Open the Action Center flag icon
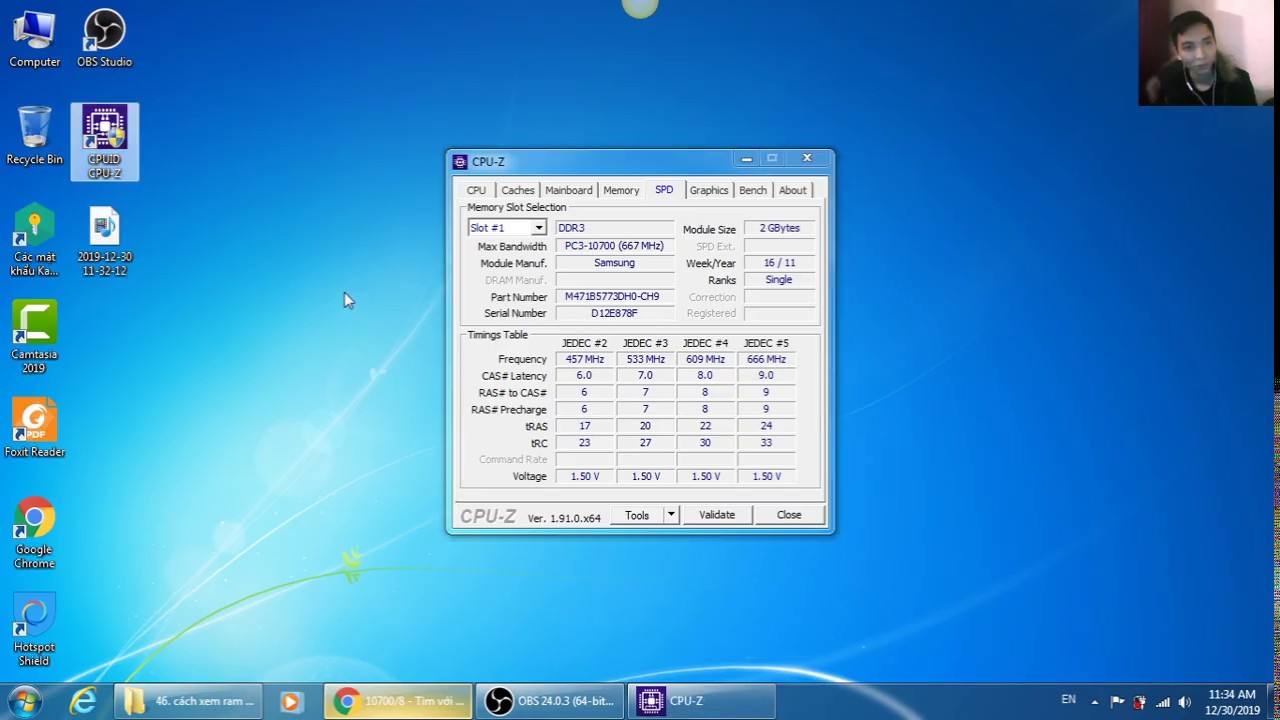 (x=1117, y=702)
